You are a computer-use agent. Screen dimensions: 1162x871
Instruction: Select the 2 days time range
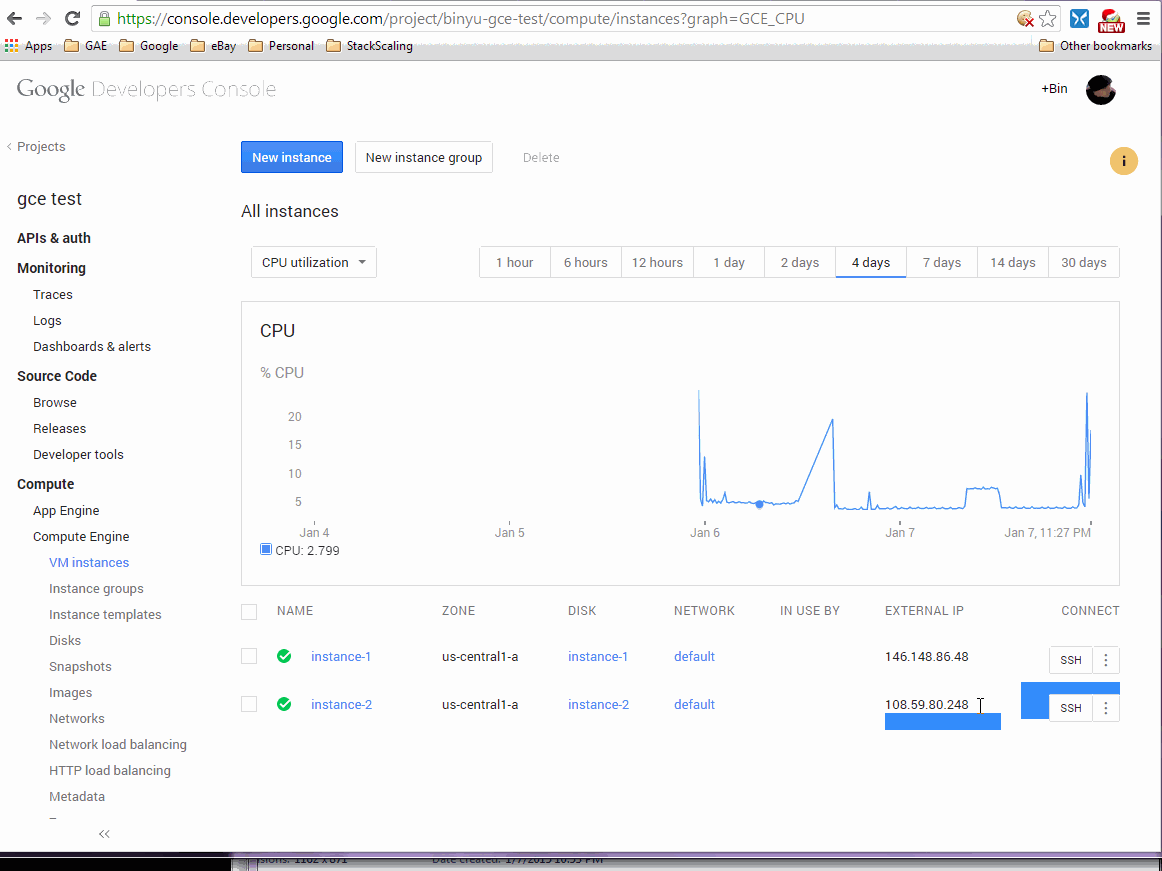click(x=800, y=262)
